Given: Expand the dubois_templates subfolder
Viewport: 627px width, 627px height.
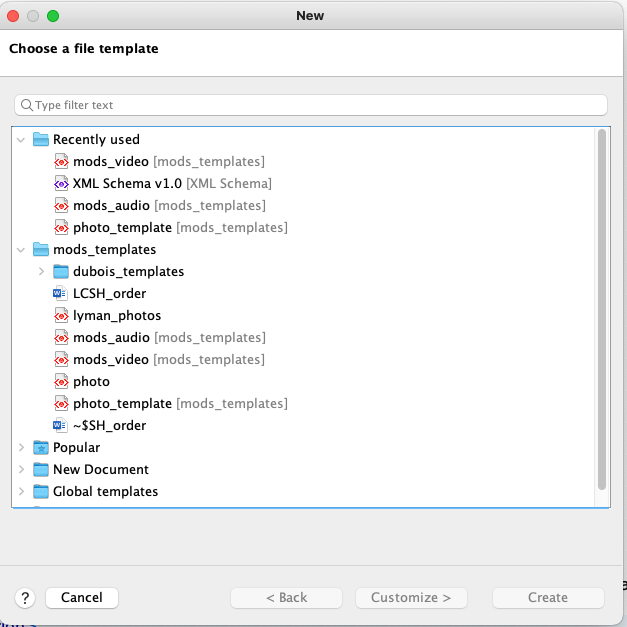Looking at the screenshot, I should 41,272.
